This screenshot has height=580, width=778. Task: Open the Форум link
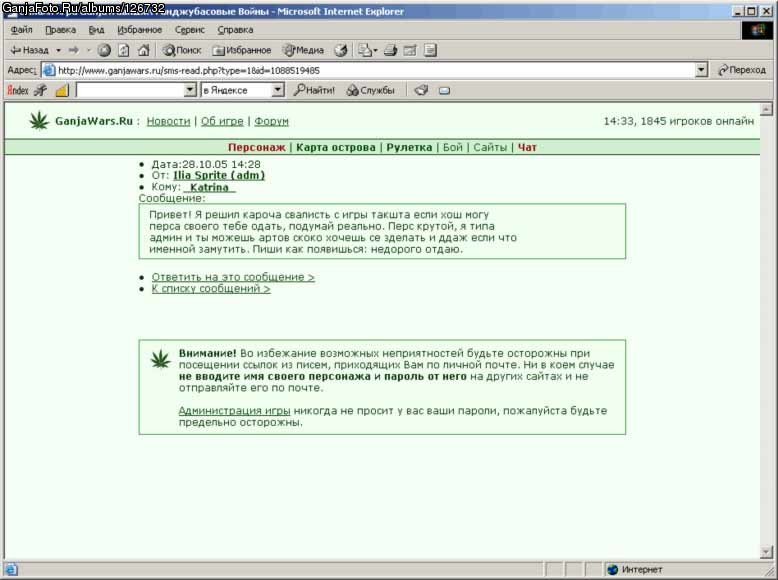point(271,122)
